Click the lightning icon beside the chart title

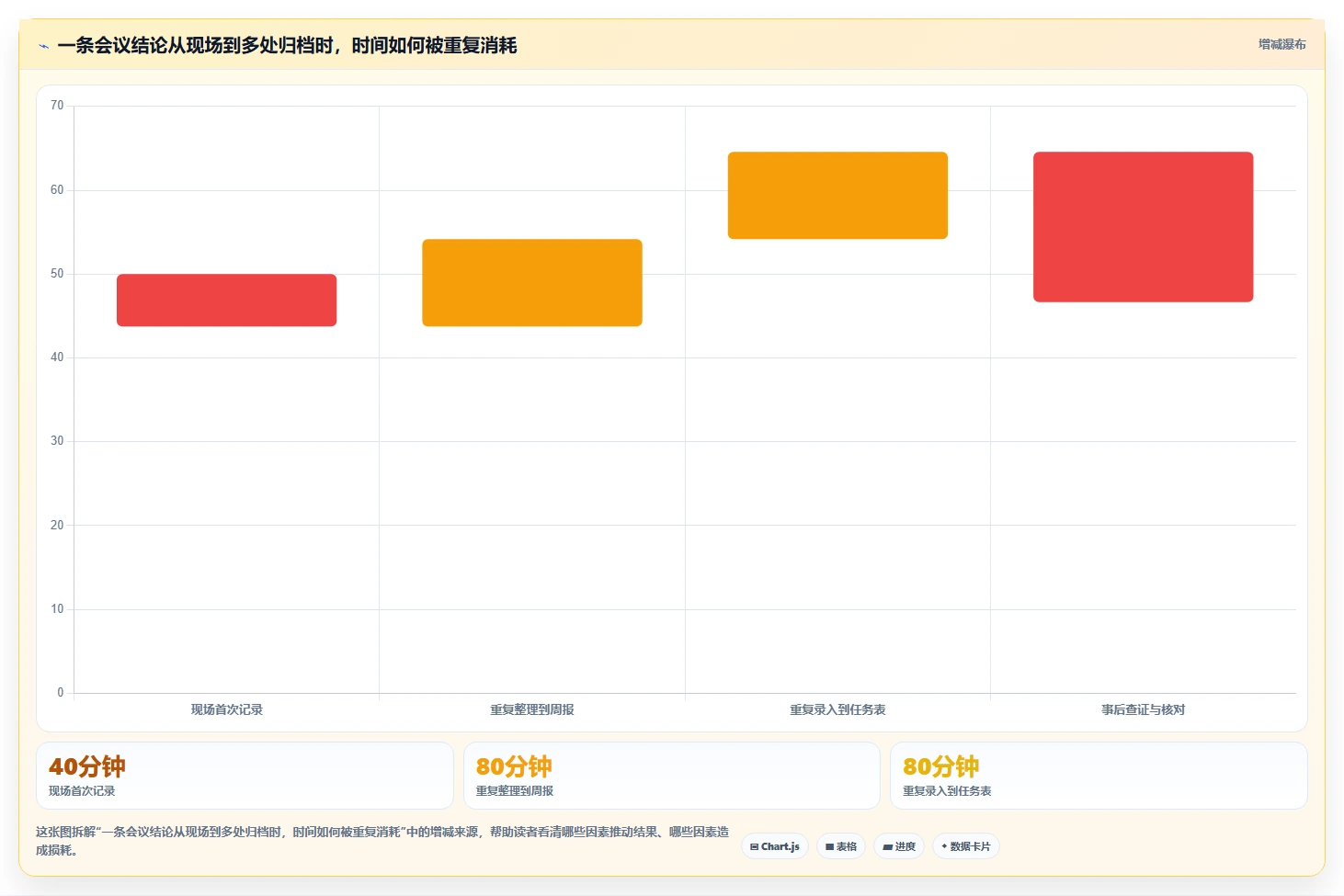pos(43,46)
